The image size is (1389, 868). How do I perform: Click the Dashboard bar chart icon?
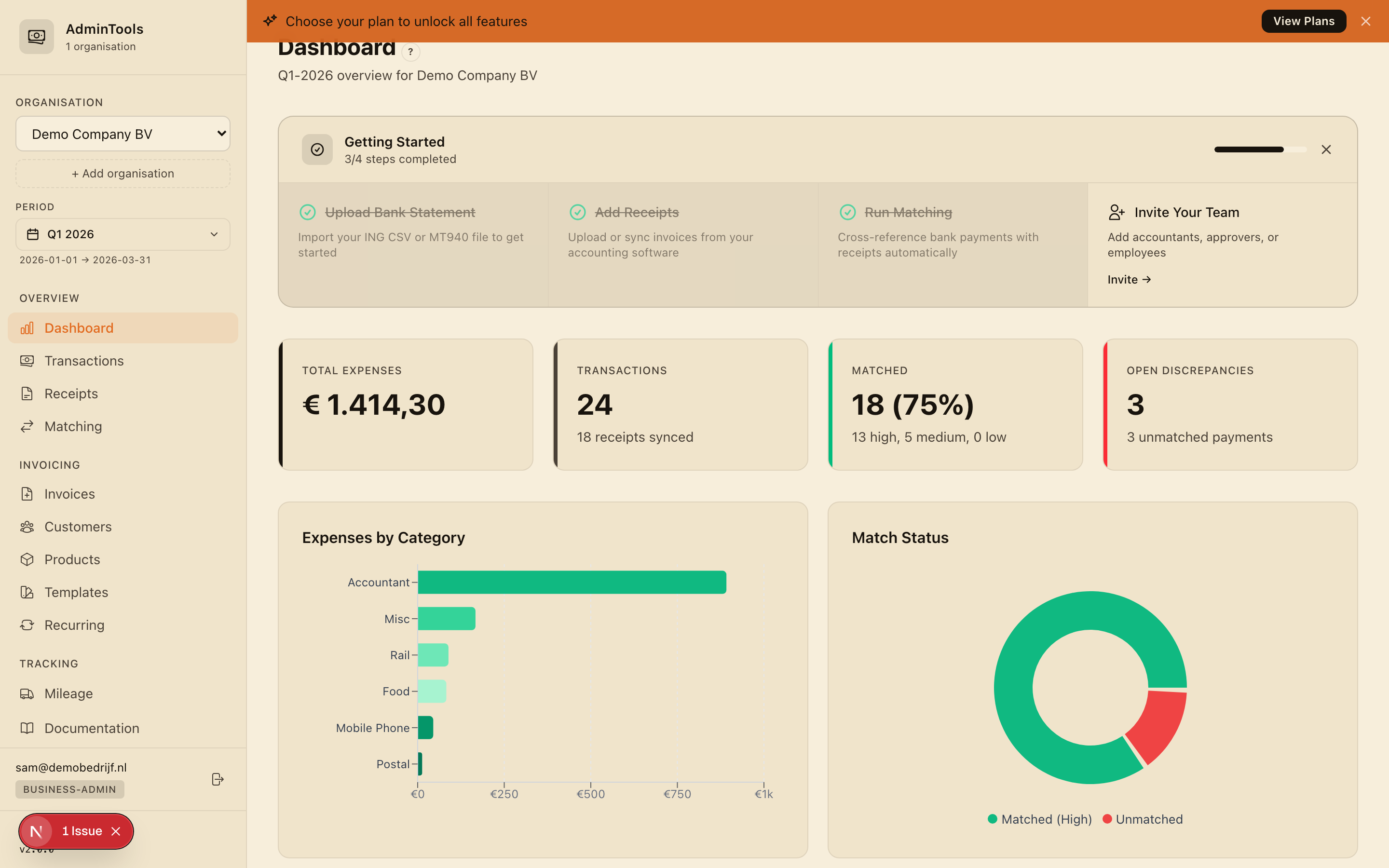tap(27, 328)
